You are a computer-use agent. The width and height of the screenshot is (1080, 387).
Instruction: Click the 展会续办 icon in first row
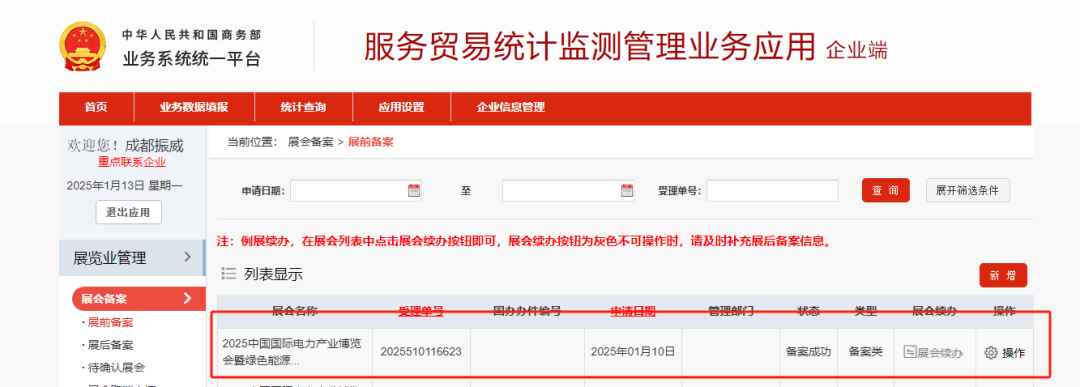click(910, 353)
